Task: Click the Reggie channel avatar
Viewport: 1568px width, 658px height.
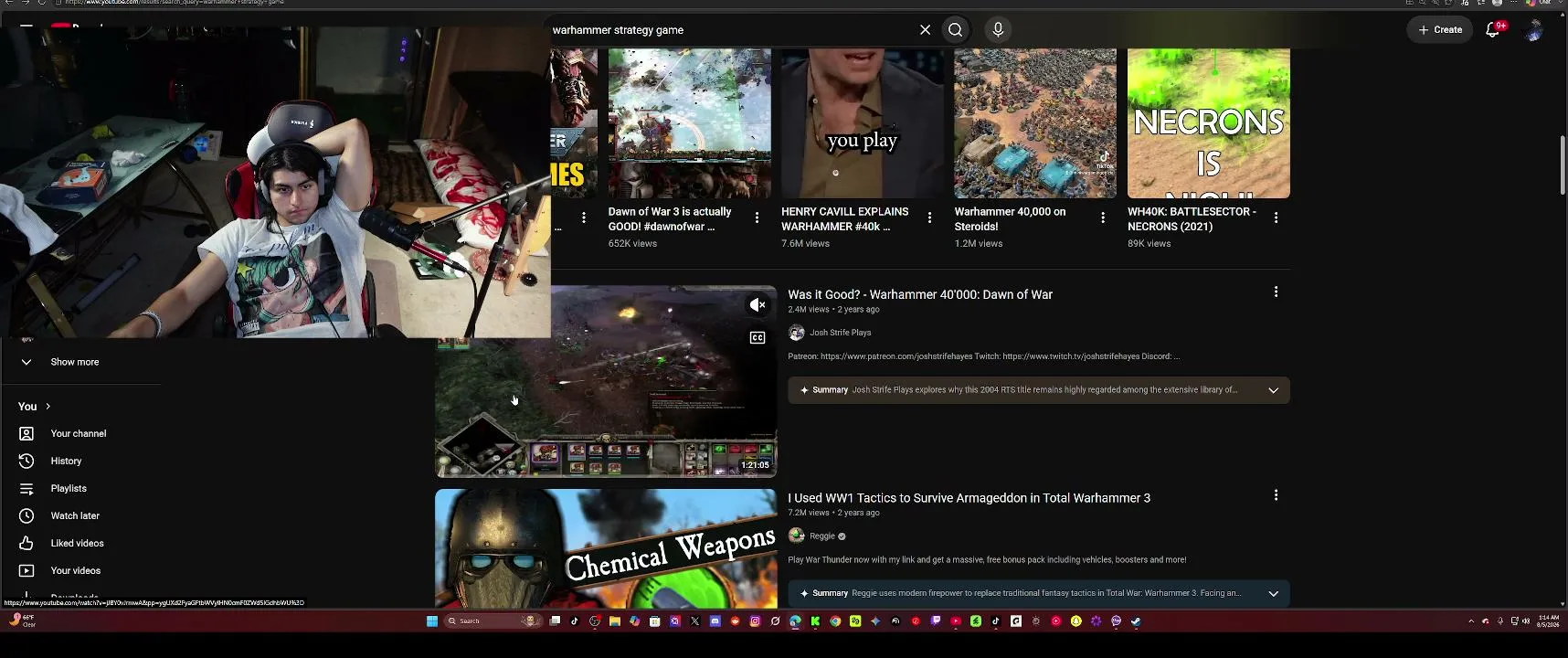Action: pyautogui.click(x=797, y=536)
